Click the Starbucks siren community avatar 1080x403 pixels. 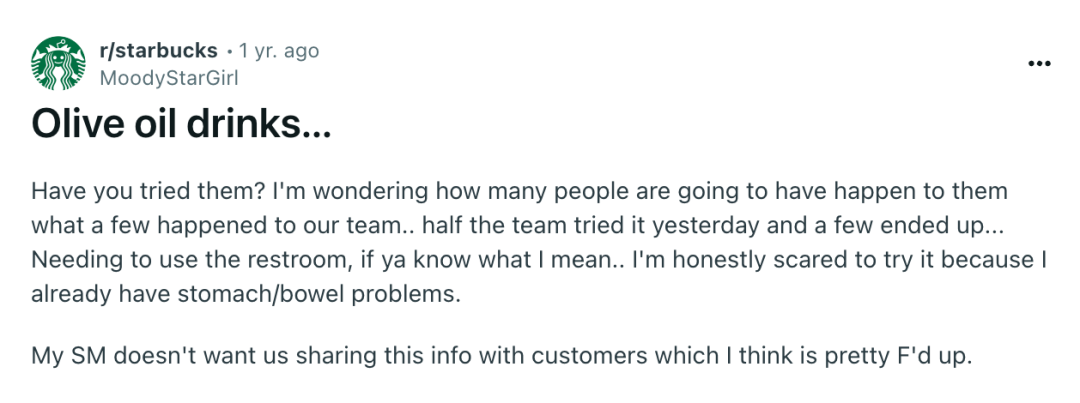59,63
